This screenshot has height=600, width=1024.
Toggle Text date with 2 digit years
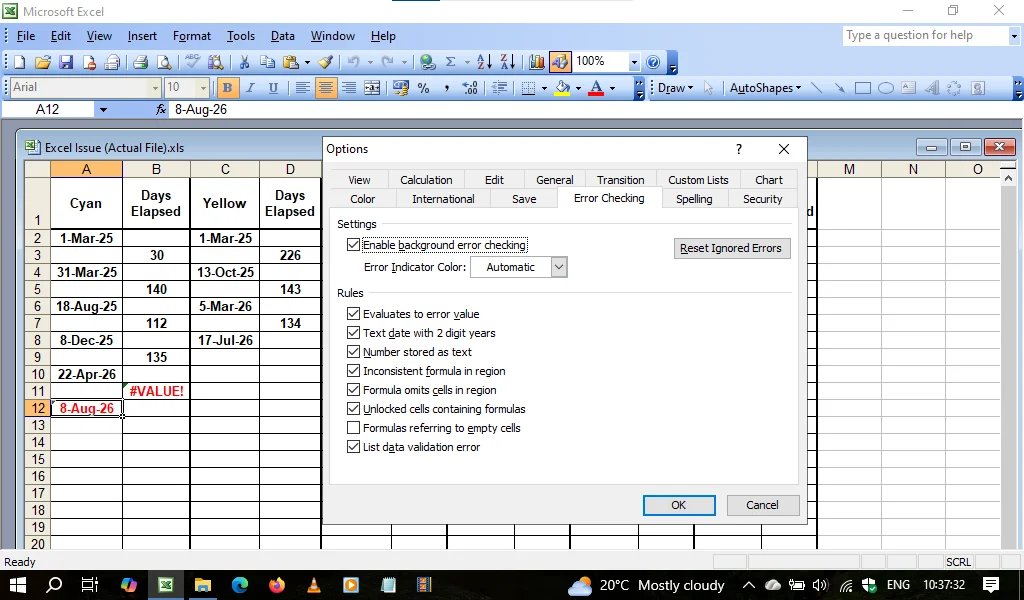pos(353,333)
